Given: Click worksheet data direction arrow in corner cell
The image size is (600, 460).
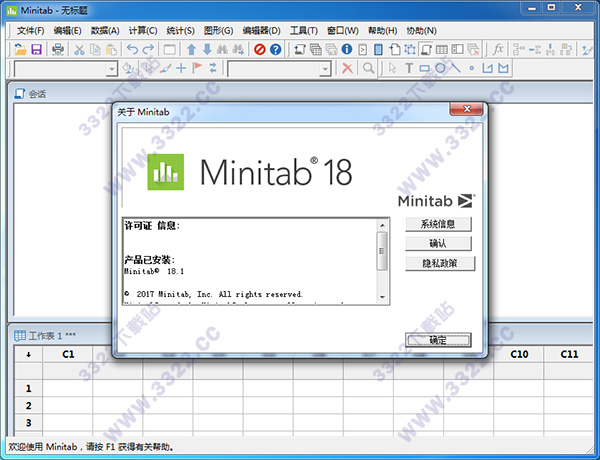Looking at the screenshot, I should 28,354.
